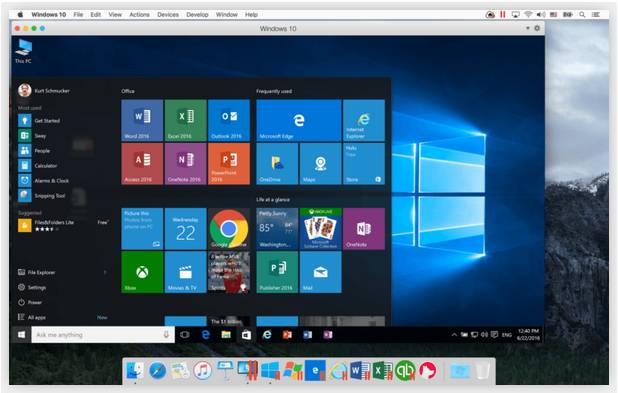Screen dimensions: 618x393
Task: Open the Google Chrome tile
Action: (x=229, y=229)
